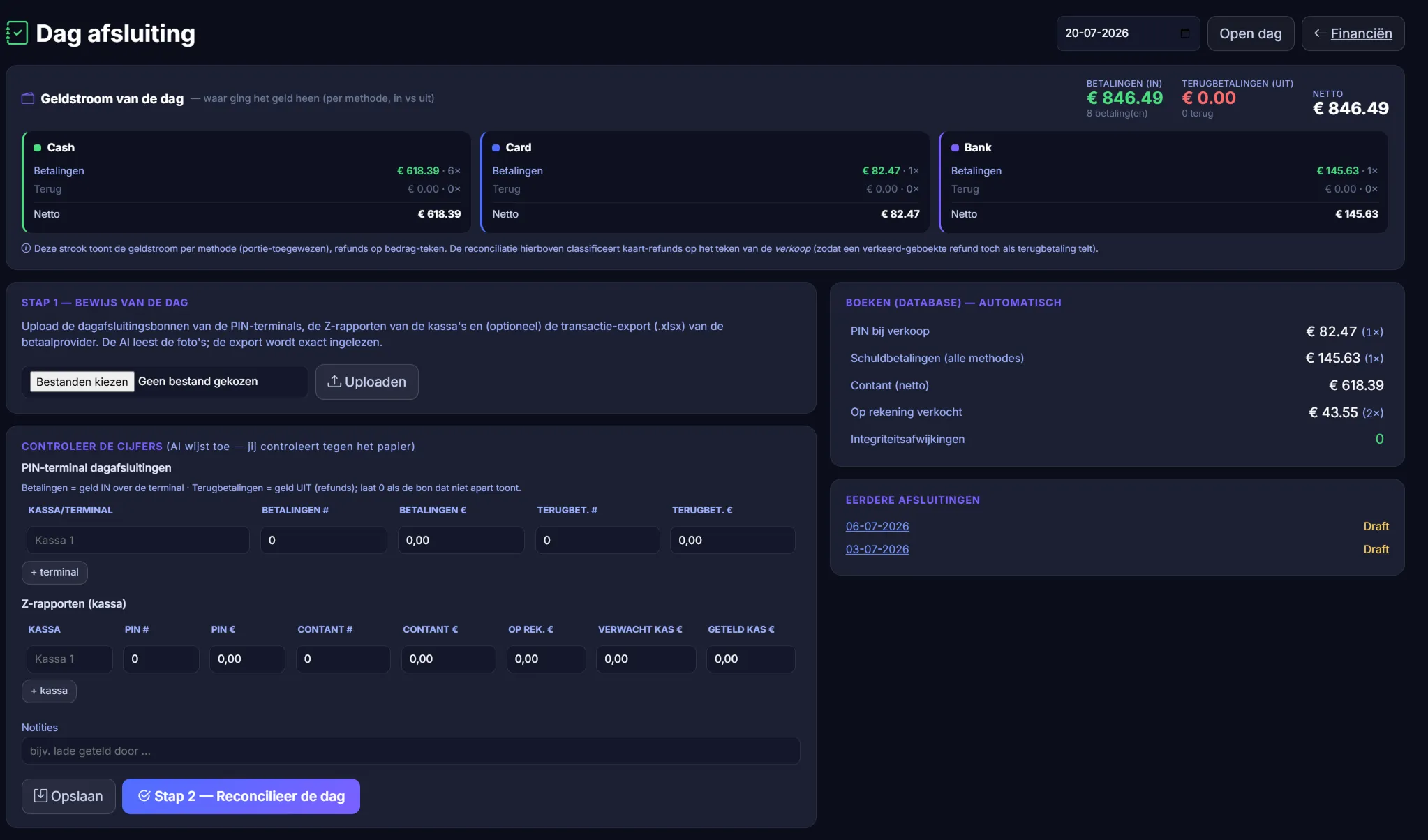This screenshot has width=1428, height=840.
Task: Click the PIN bij verkoop amount € 82.47
Action: pos(1331,331)
